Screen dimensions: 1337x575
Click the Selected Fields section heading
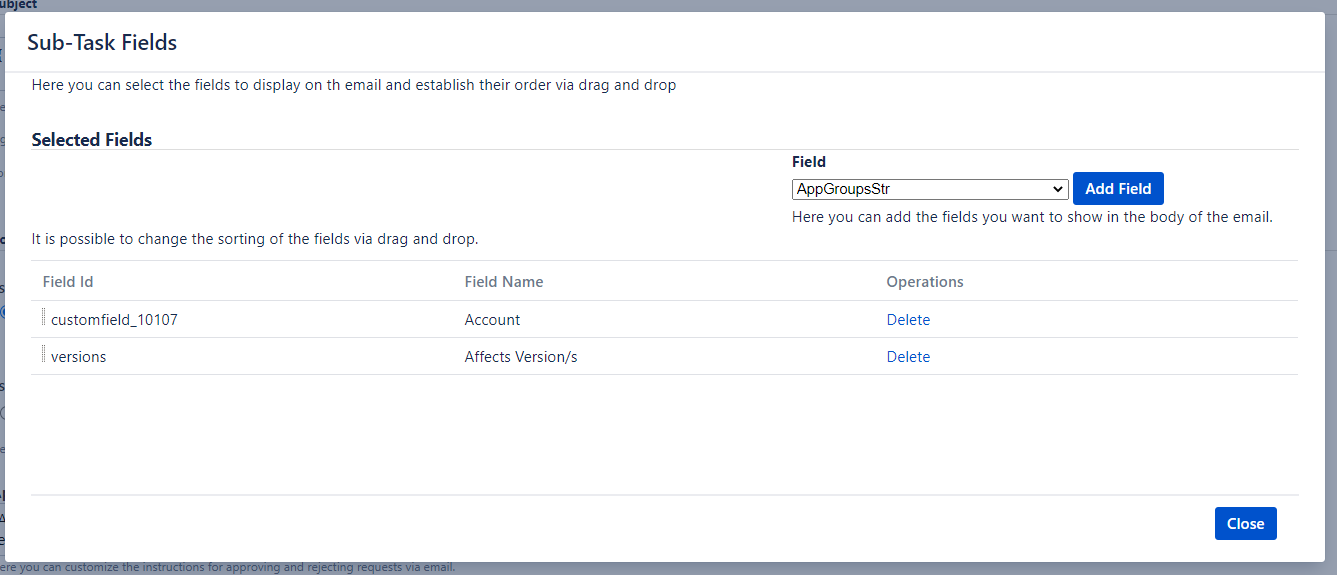coord(92,140)
